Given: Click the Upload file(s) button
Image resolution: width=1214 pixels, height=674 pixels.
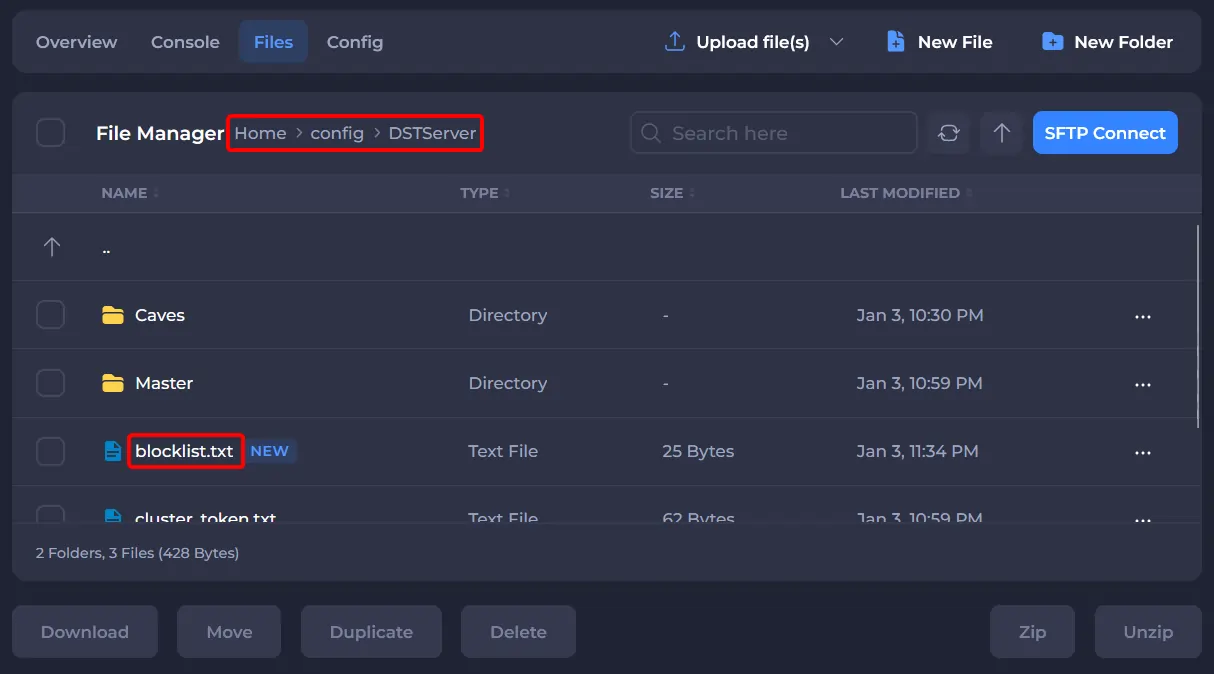Looking at the screenshot, I should point(752,42).
